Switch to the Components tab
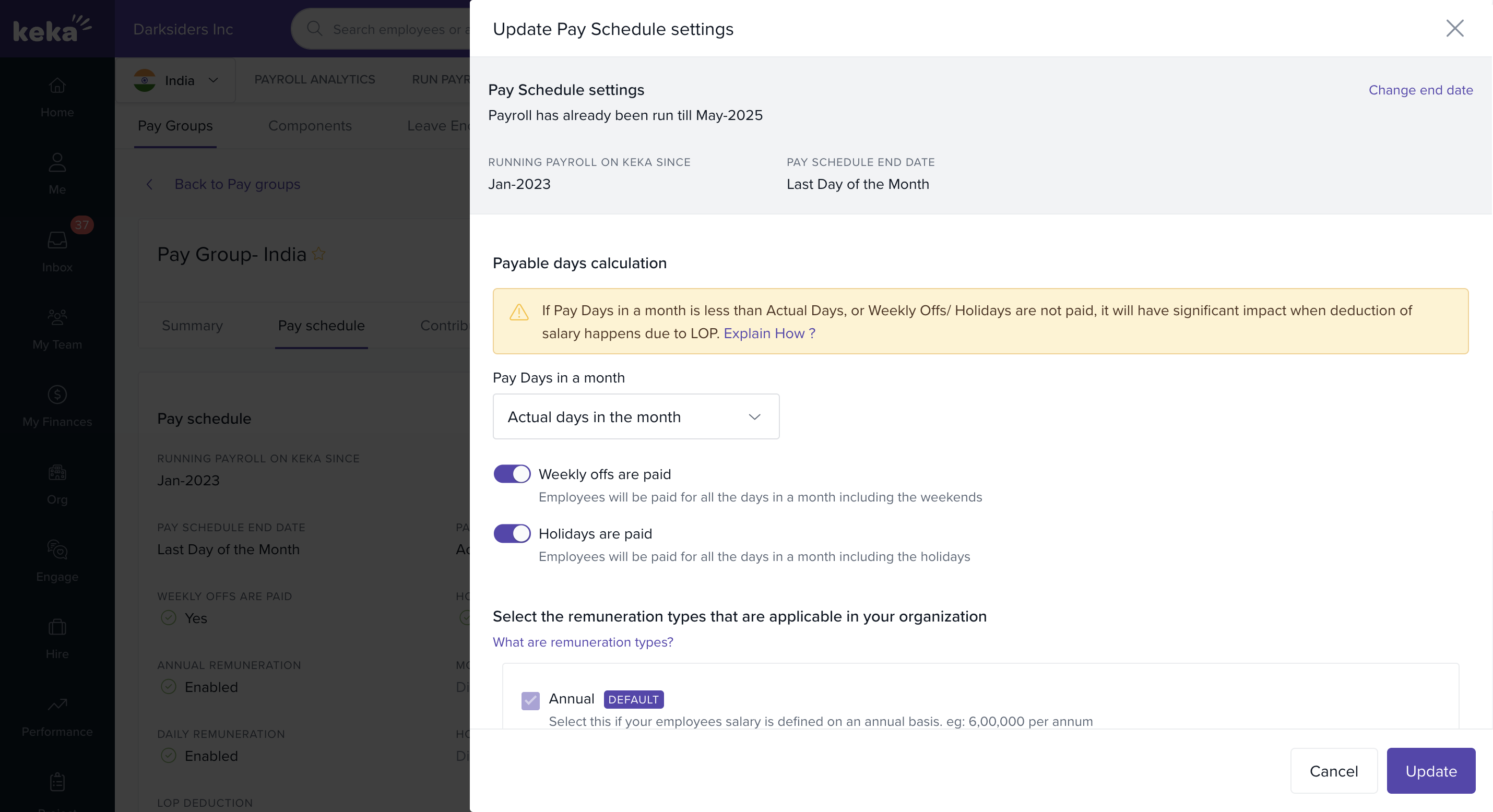The image size is (1493, 812). click(310, 126)
